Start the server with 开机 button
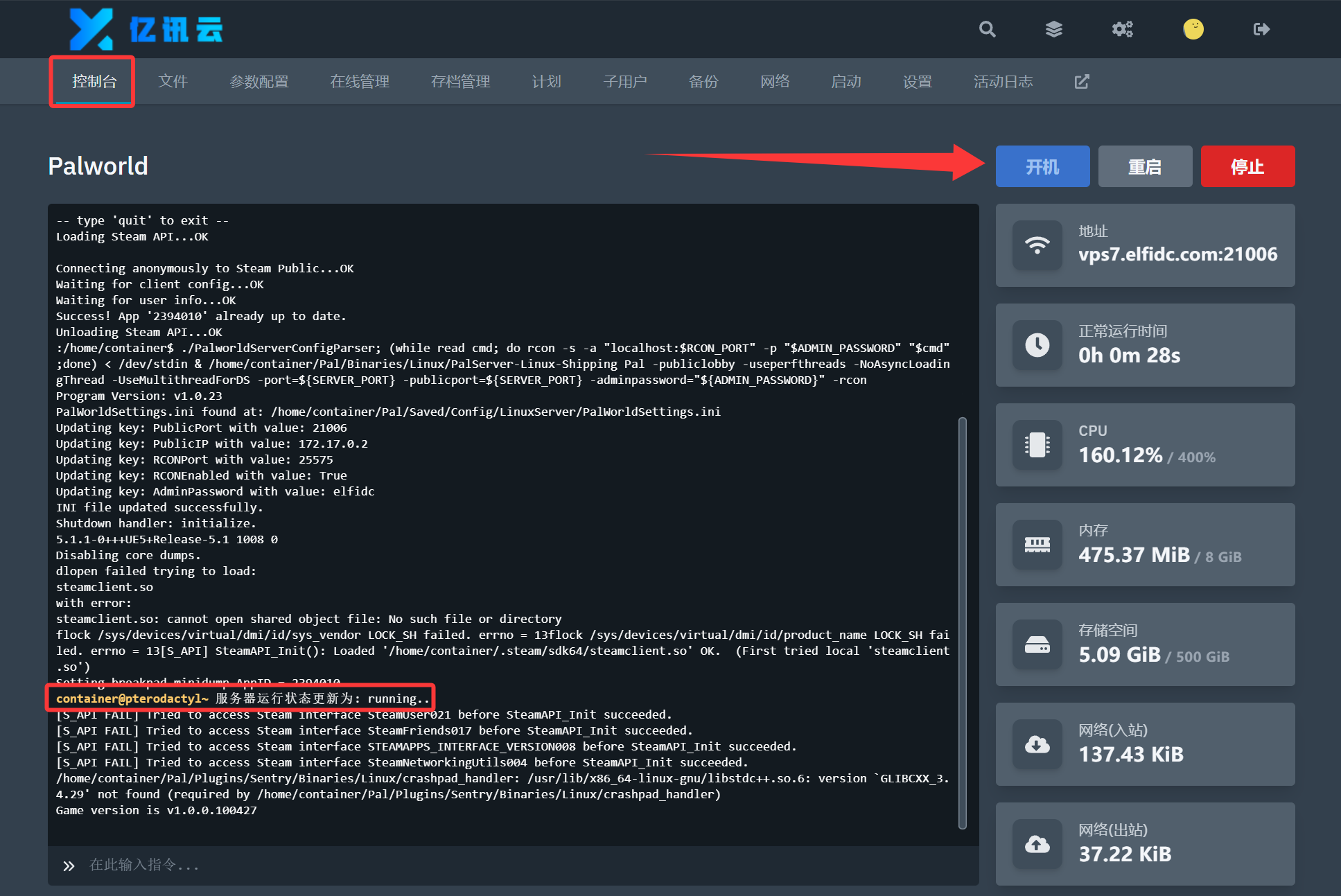1341x896 pixels. coord(1042,166)
